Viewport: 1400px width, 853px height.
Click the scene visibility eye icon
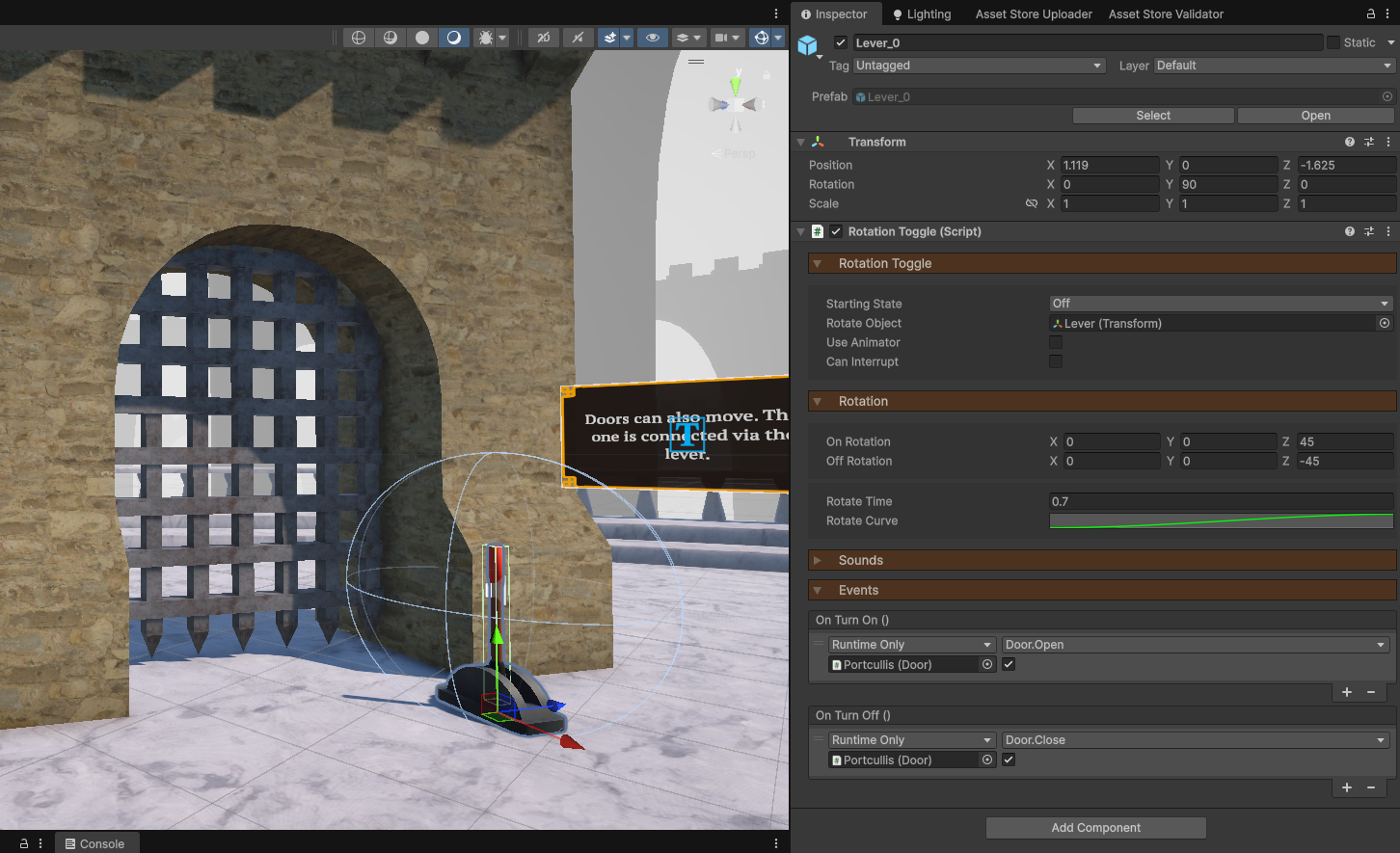(x=653, y=38)
